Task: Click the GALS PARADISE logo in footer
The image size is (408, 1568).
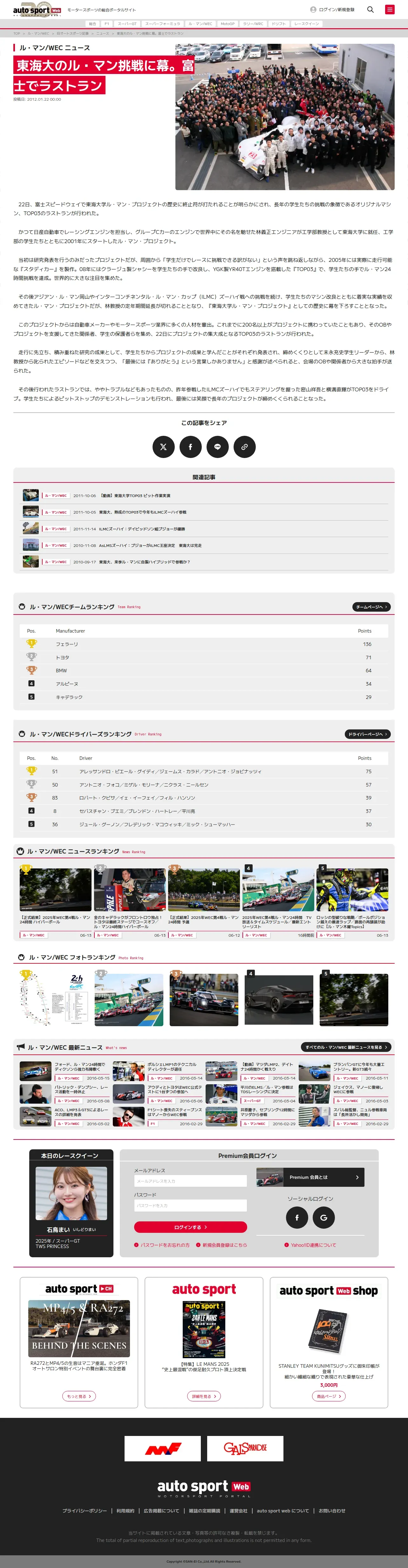Action: [x=245, y=1449]
